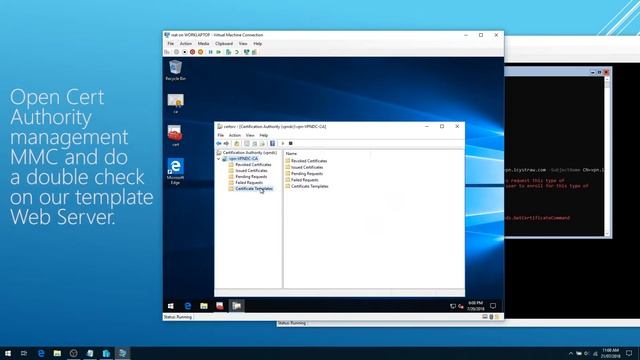Open Help menu in Virtual Machine Connection
This screenshot has width=640, height=360.
(258, 44)
